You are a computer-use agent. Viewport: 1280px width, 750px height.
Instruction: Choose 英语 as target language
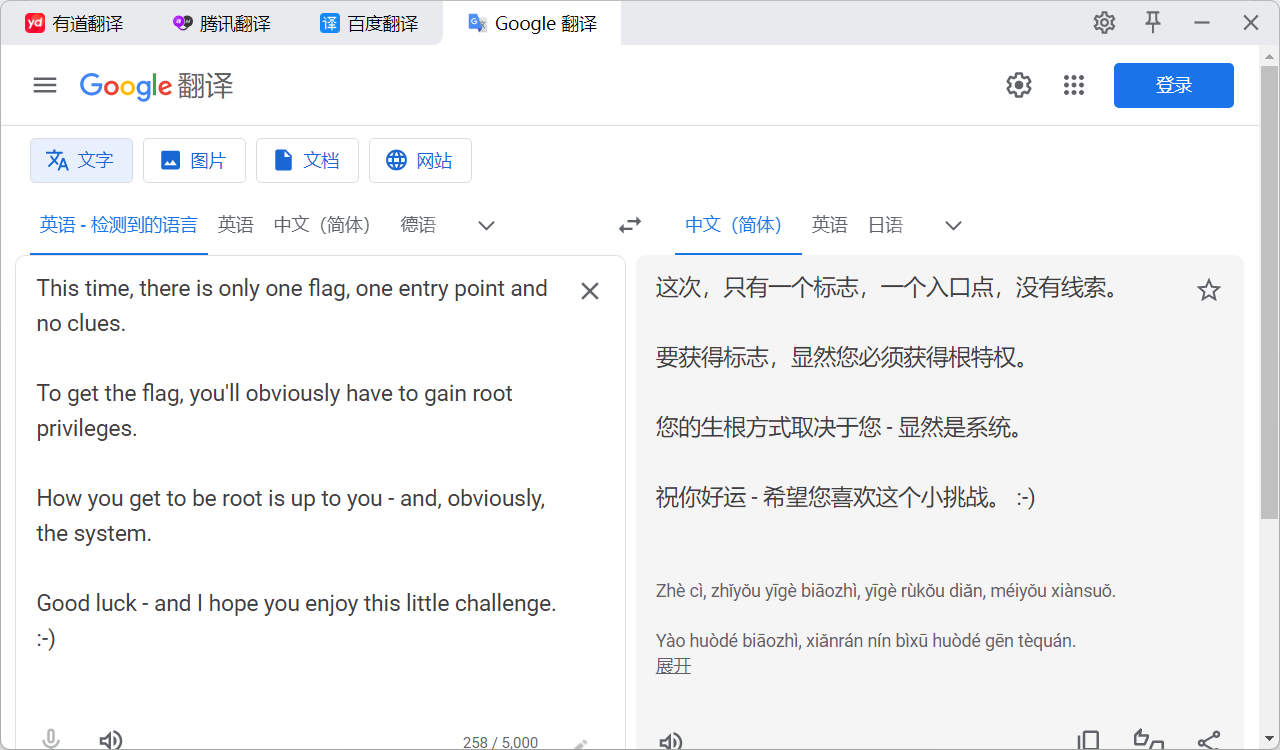click(x=830, y=225)
